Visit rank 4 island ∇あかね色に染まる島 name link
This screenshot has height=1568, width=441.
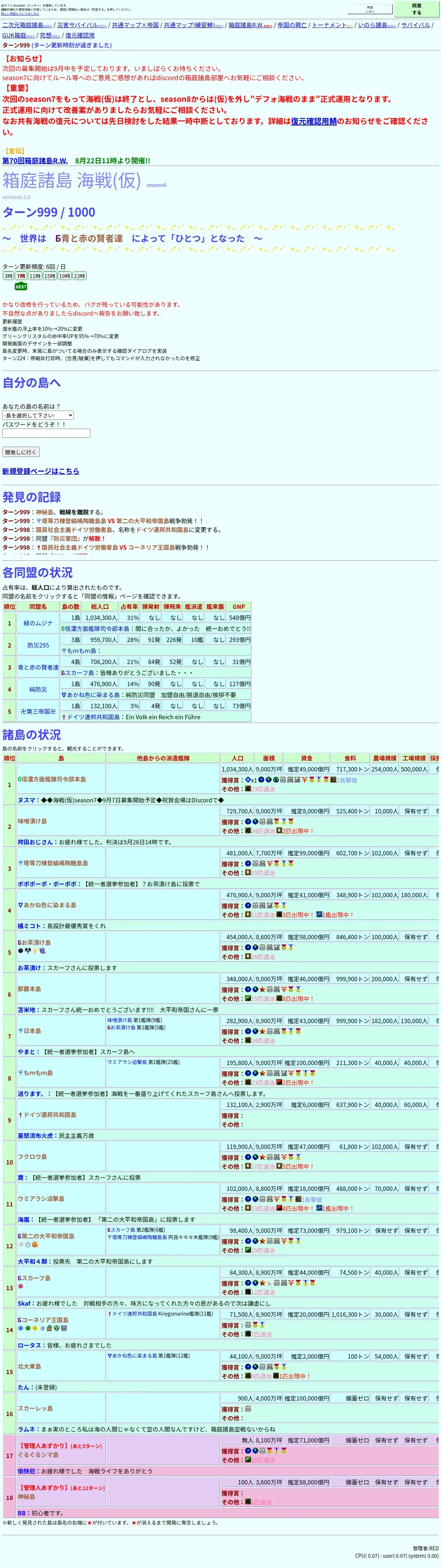pos(47,905)
